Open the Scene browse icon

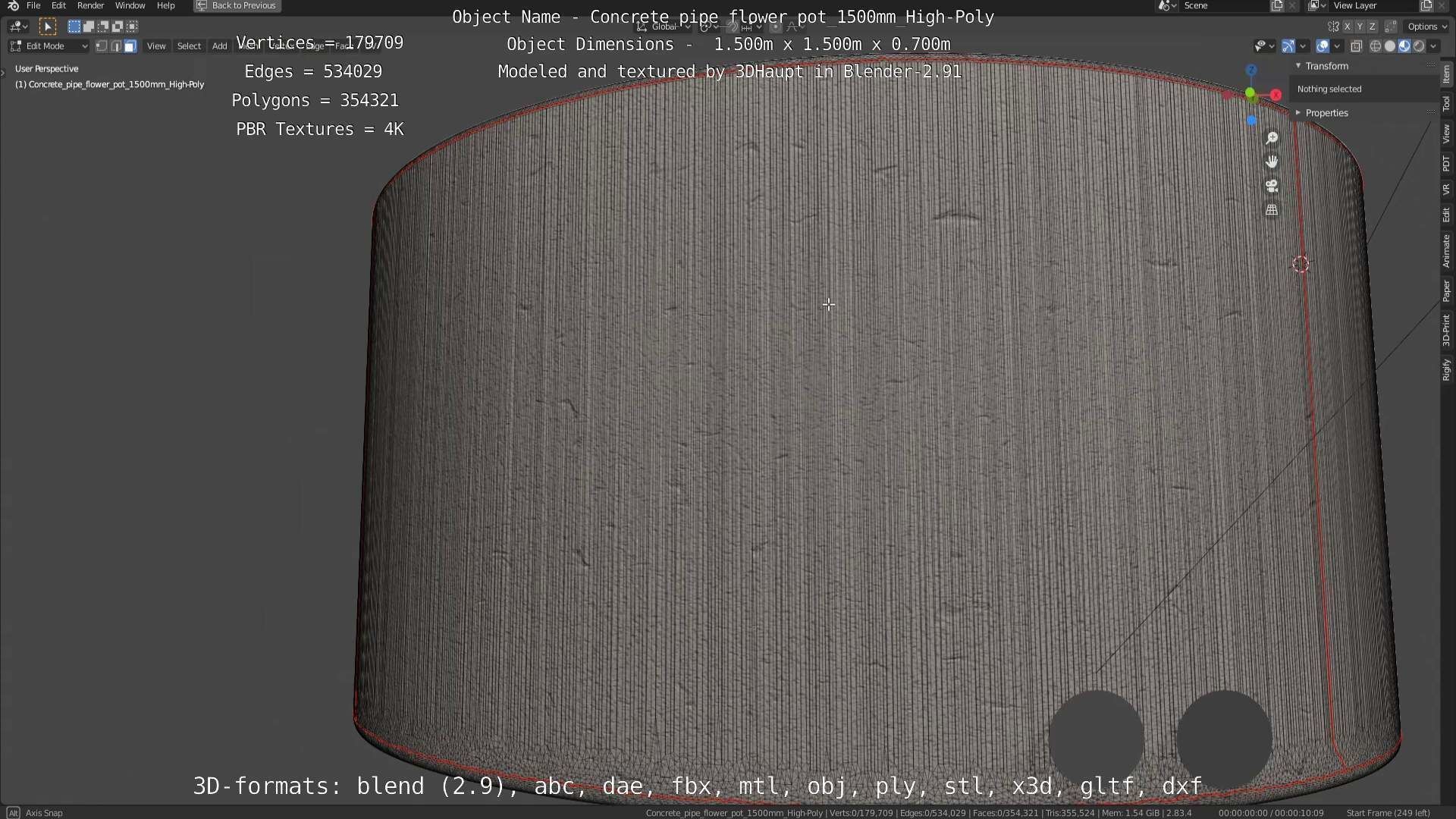point(1166,5)
